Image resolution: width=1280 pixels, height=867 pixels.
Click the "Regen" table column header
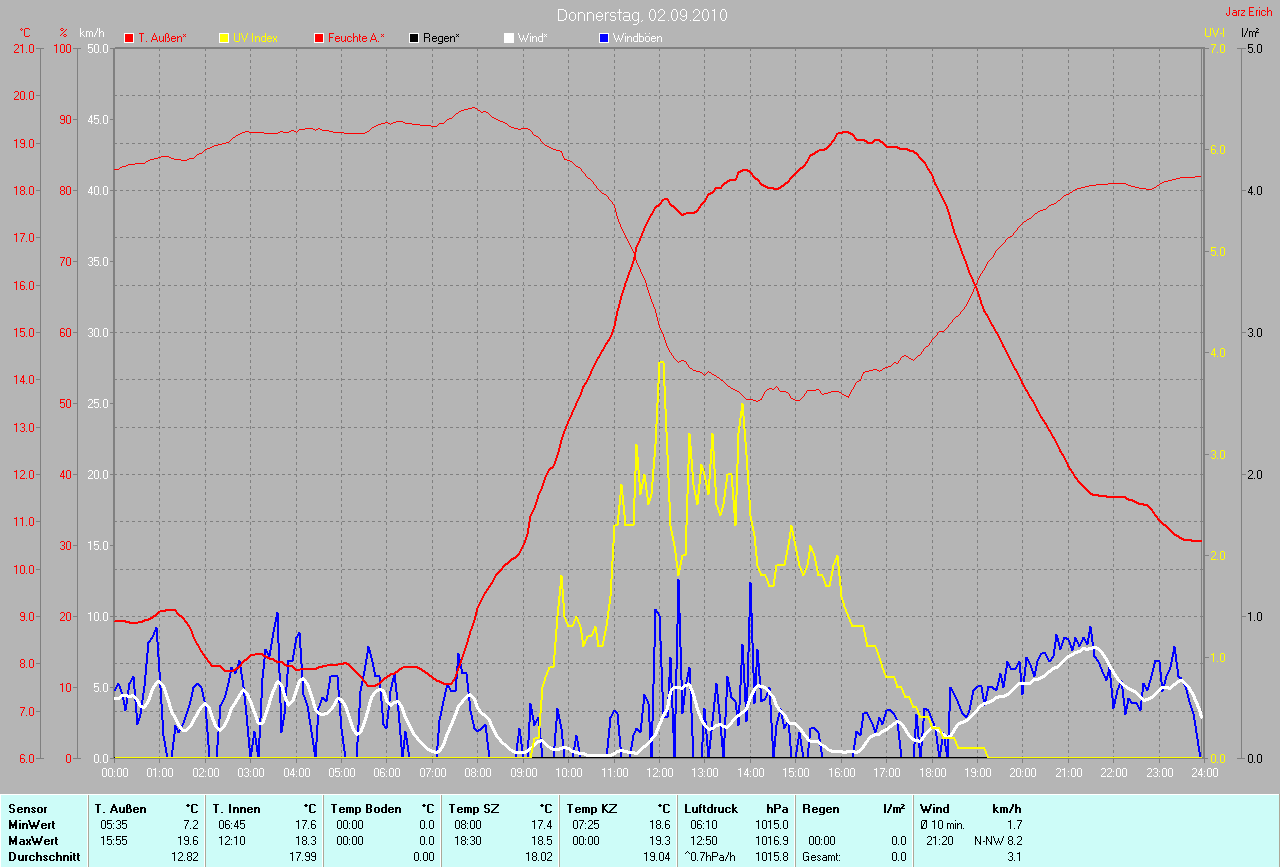coord(821,809)
